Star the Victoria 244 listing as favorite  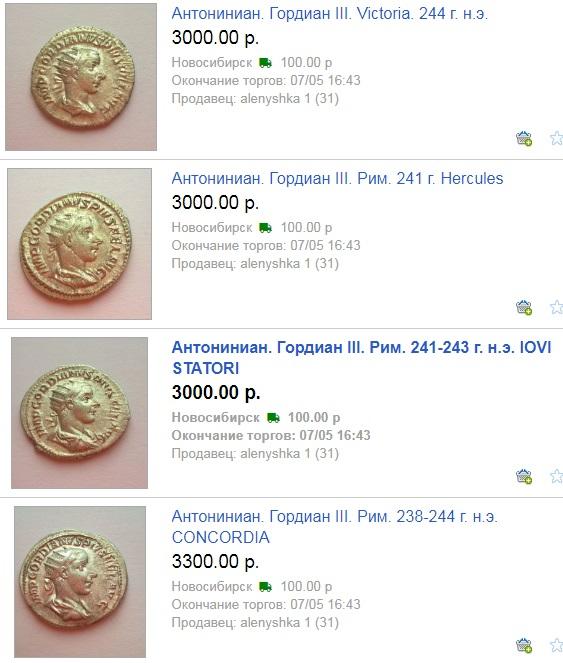point(556,138)
